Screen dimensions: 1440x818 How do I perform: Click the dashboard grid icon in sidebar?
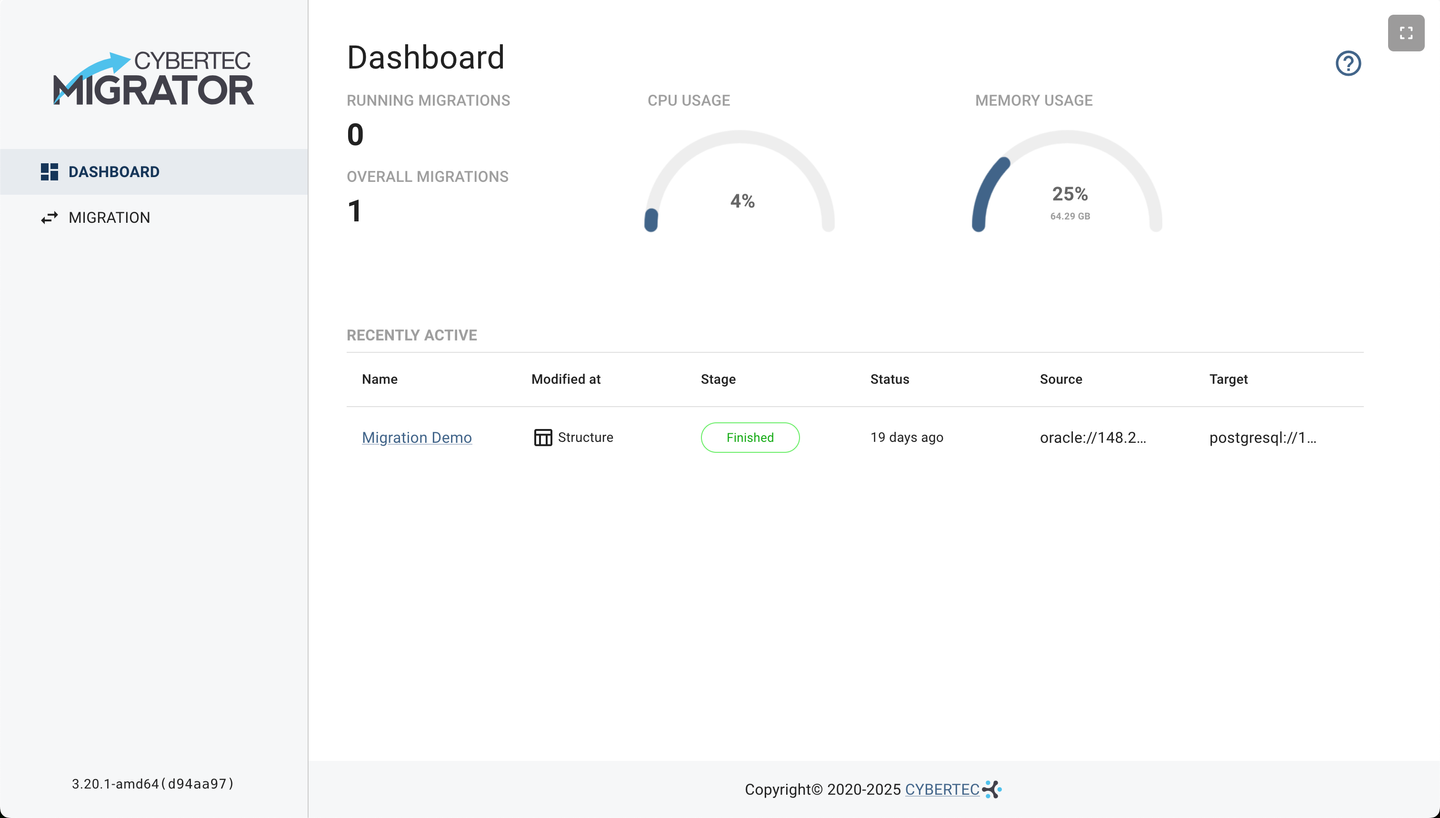(x=49, y=172)
